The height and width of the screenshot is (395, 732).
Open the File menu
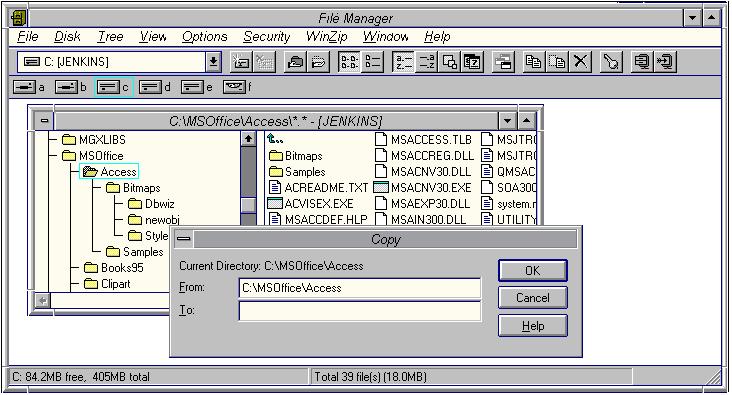pos(28,36)
